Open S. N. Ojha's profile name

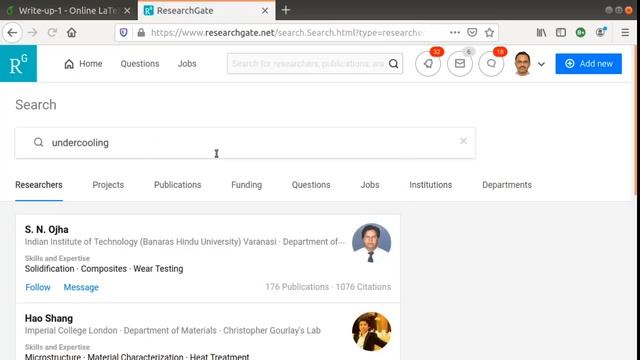[x=47, y=229]
